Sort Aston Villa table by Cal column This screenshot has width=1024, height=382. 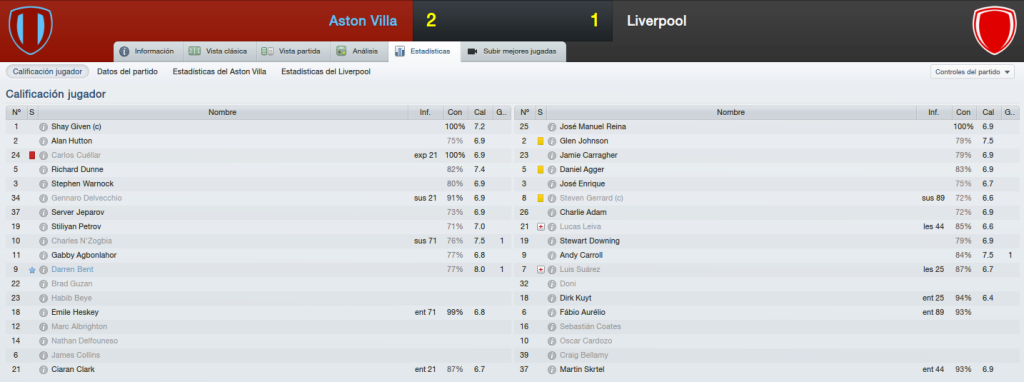(x=479, y=112)
